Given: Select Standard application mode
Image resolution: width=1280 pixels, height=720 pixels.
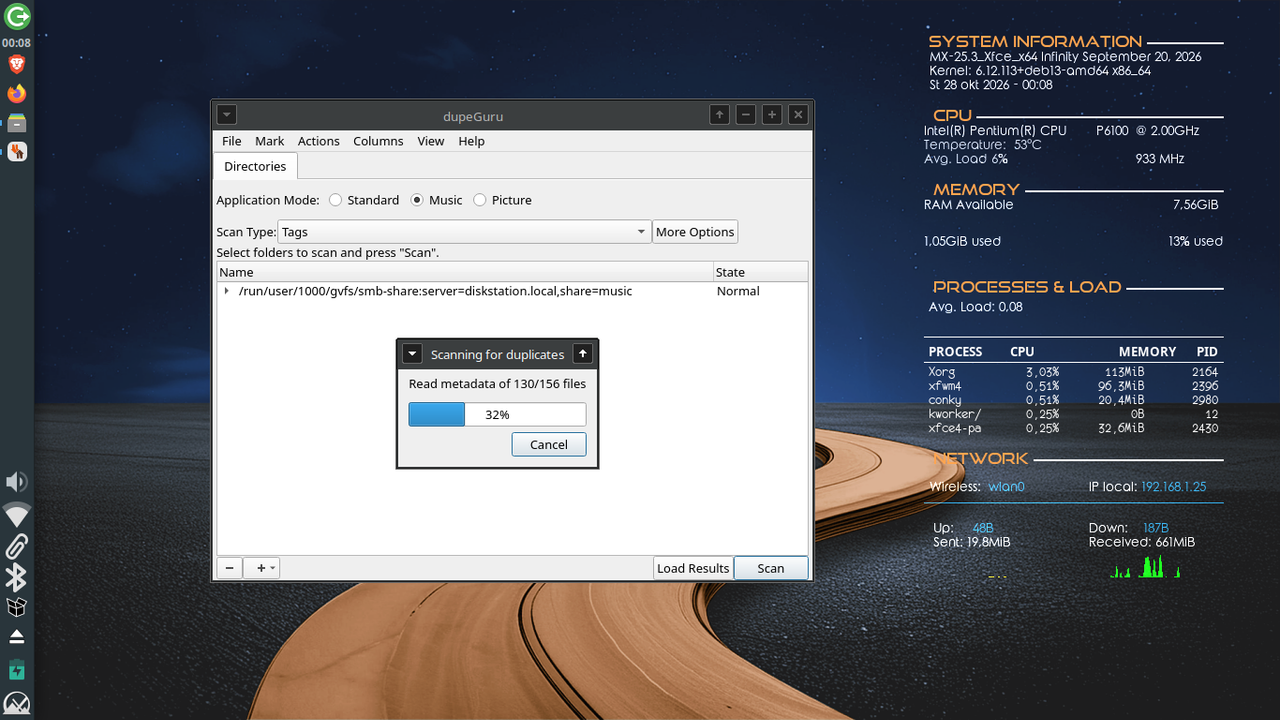Looking at the screenshot, I should [x=364, y=200].
